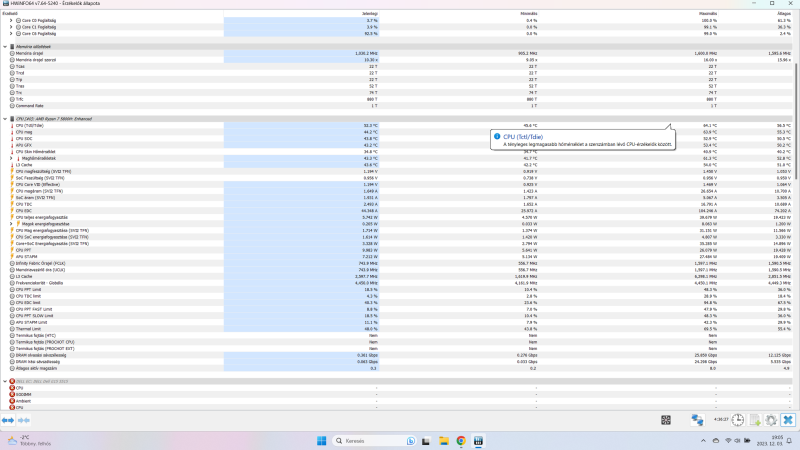800x450 pixels.
Task: Select the CPU teljes energiafogyasztás row
Action: pos(397,217)
